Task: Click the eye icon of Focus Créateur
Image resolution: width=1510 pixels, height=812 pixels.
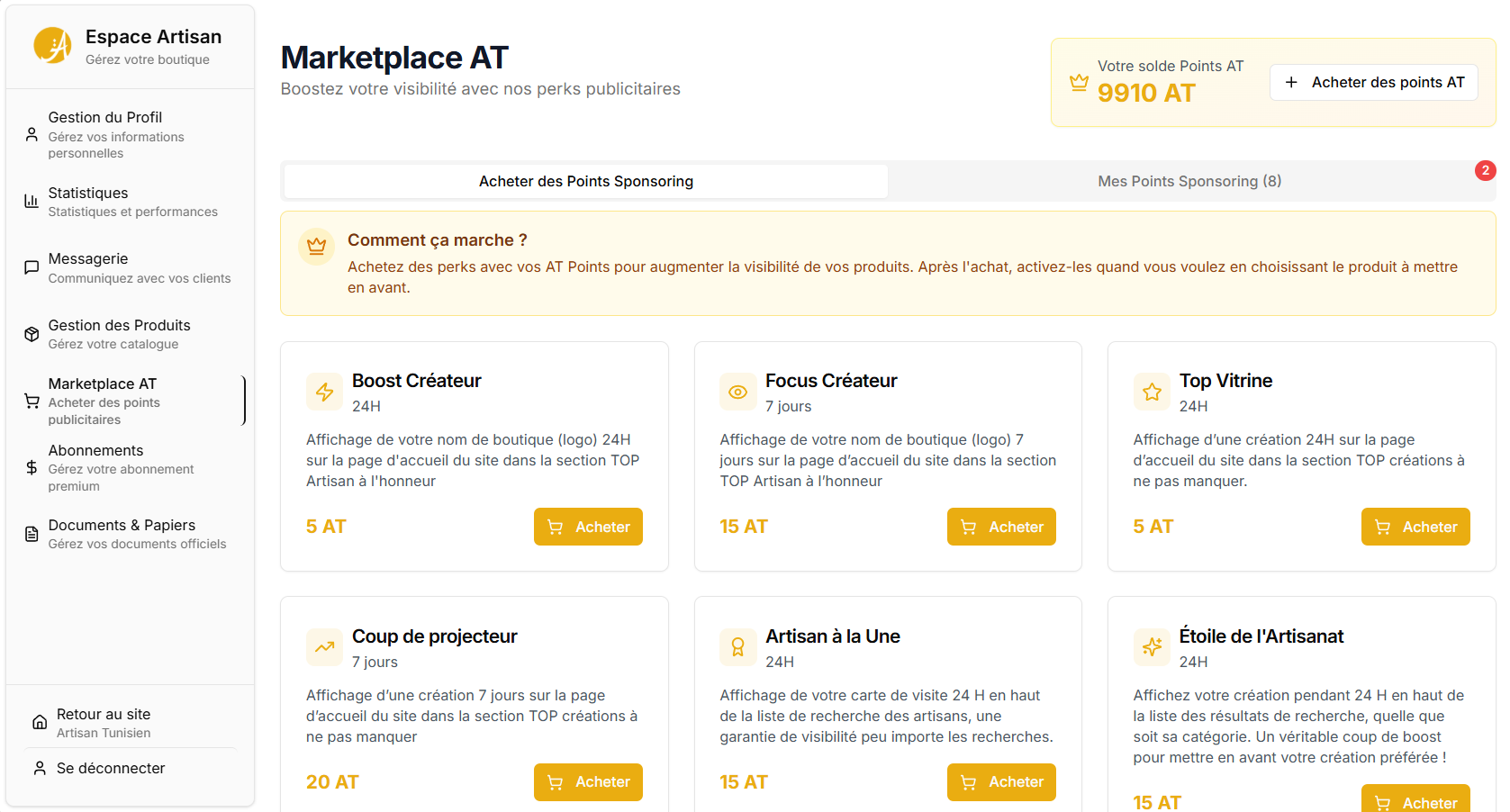Action: click(x=737, y=392)
